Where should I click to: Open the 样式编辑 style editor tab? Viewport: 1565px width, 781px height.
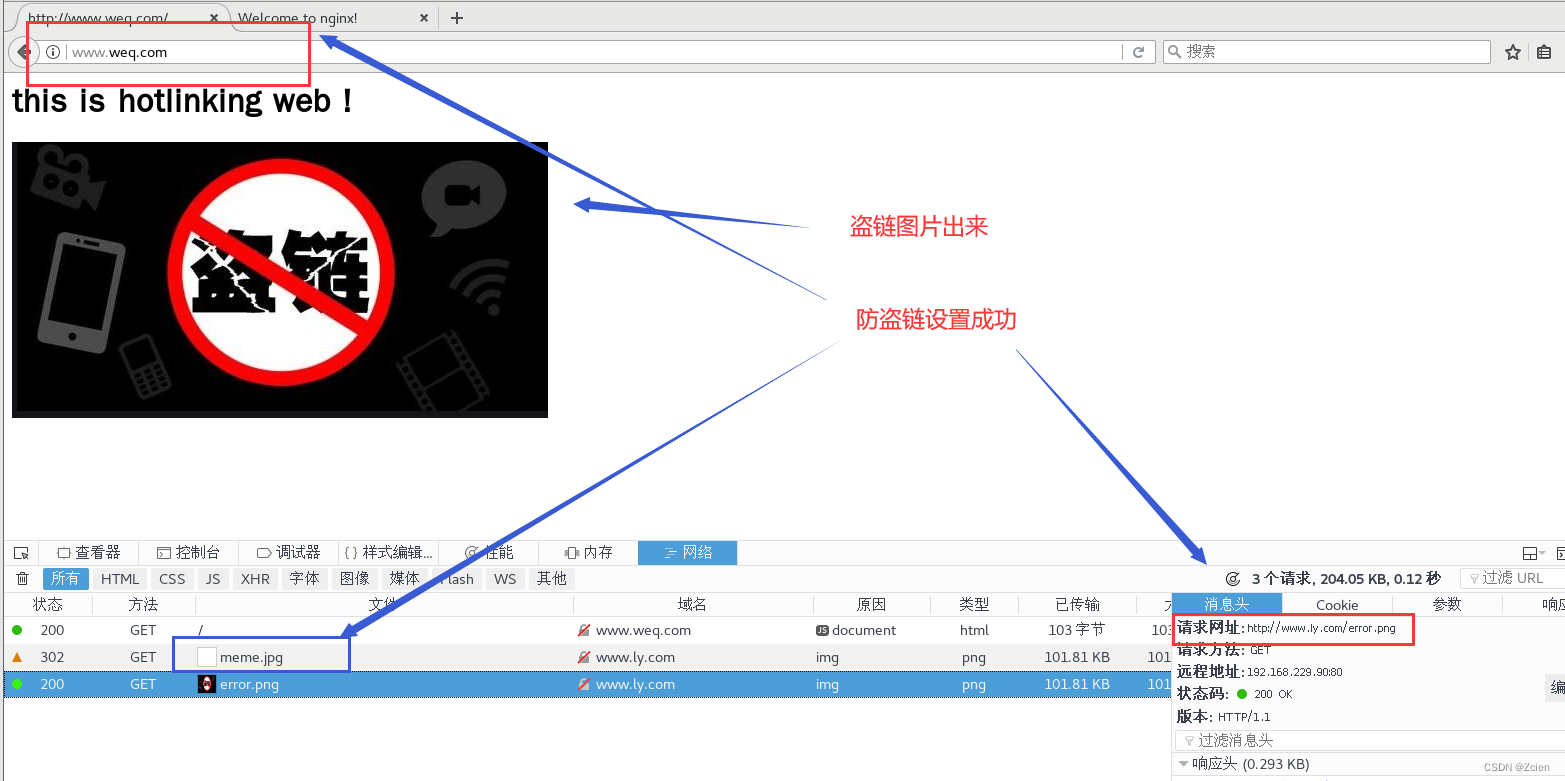point(388,553)
